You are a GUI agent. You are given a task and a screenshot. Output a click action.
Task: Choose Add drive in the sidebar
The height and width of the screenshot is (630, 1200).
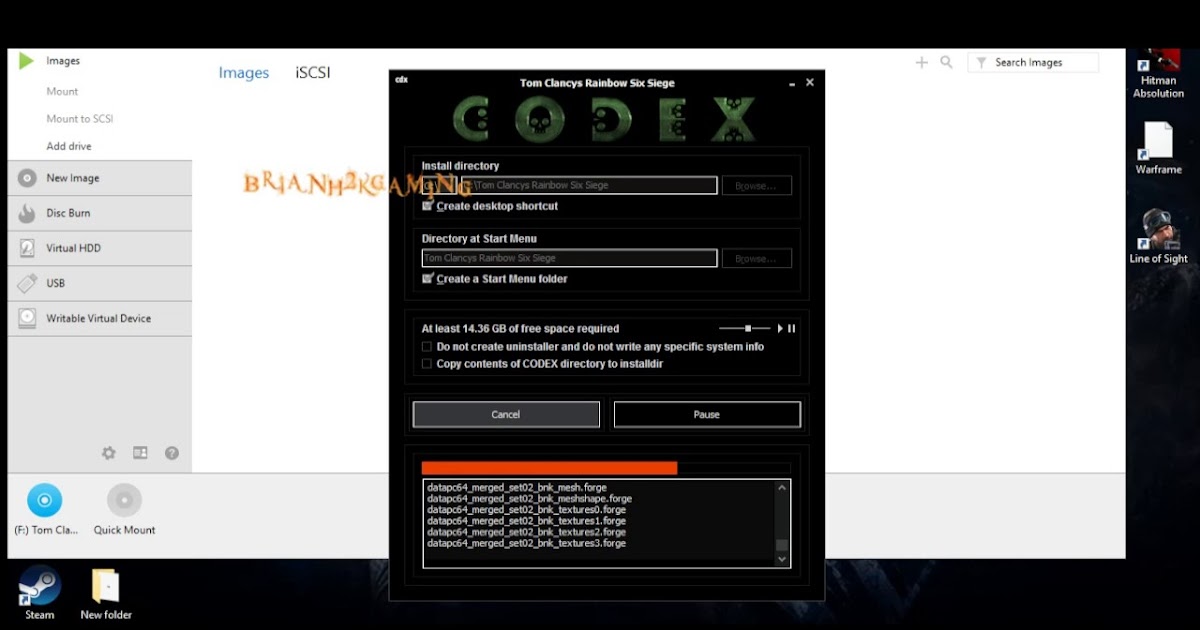tap(69, 146)
